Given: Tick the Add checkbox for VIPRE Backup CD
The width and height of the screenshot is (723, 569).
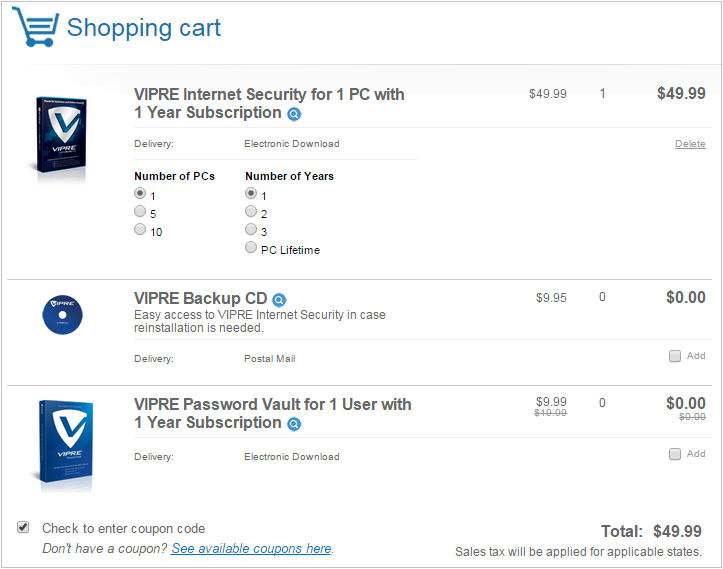Looking at the screenshot, I should pos(675,356).
